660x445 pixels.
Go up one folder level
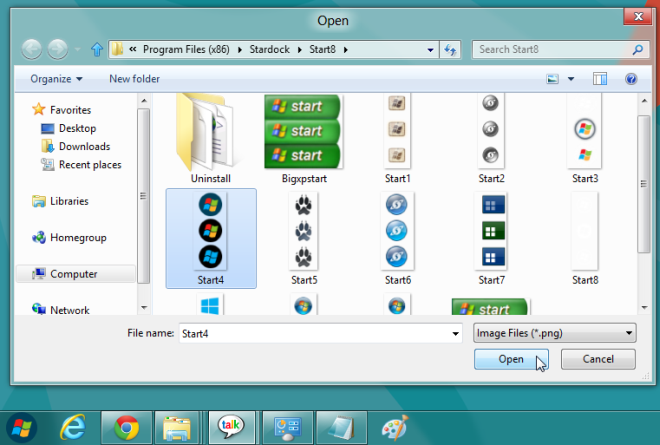click(x=97, y=50)
